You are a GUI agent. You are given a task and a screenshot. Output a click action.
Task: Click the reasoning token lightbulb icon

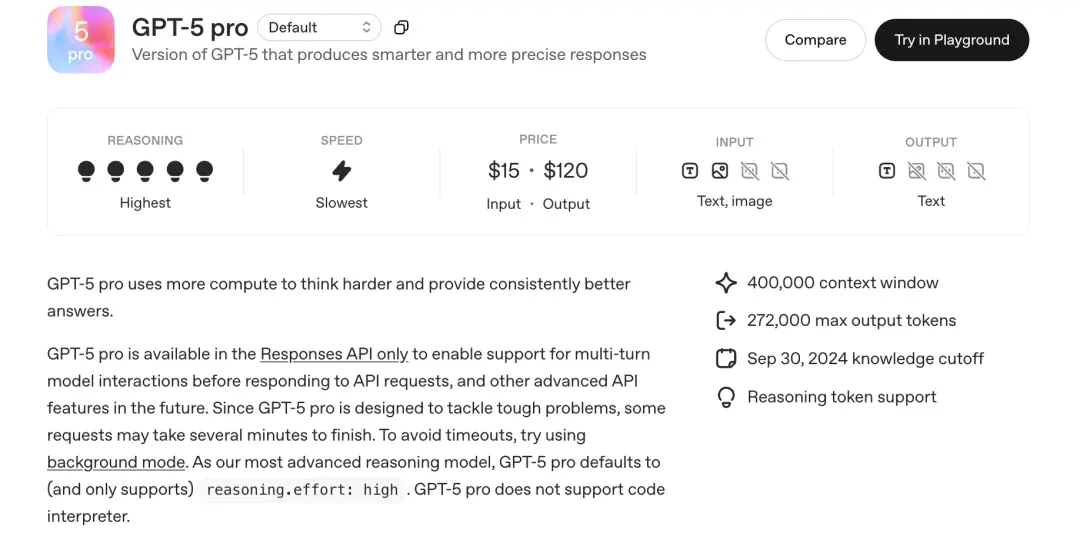(726, 397)
